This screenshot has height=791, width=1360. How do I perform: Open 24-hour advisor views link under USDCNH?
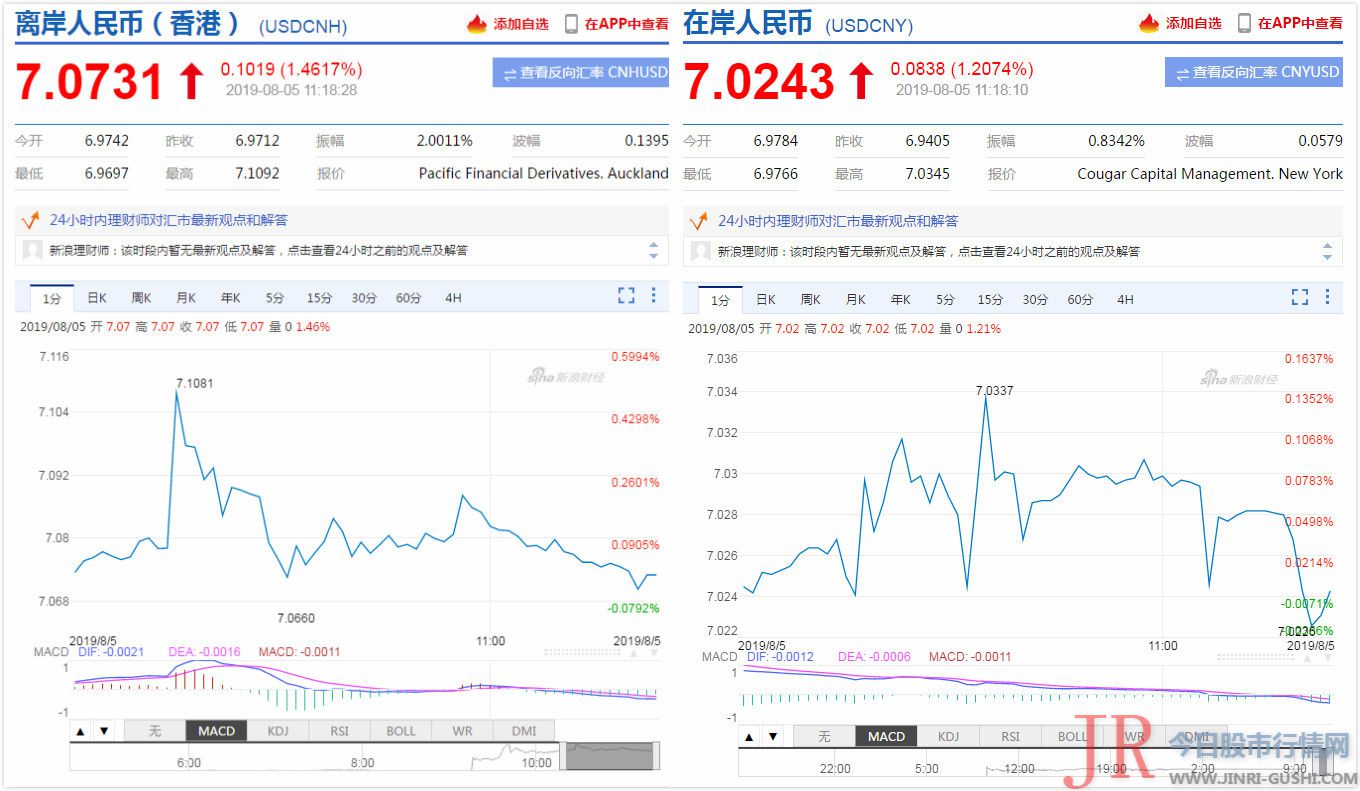click(x=168, y=220)
